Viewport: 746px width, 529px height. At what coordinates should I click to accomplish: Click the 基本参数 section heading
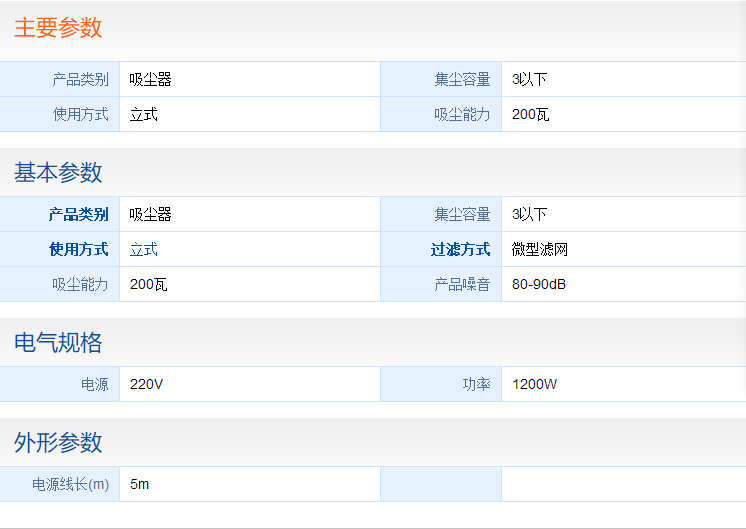[58, 173]
